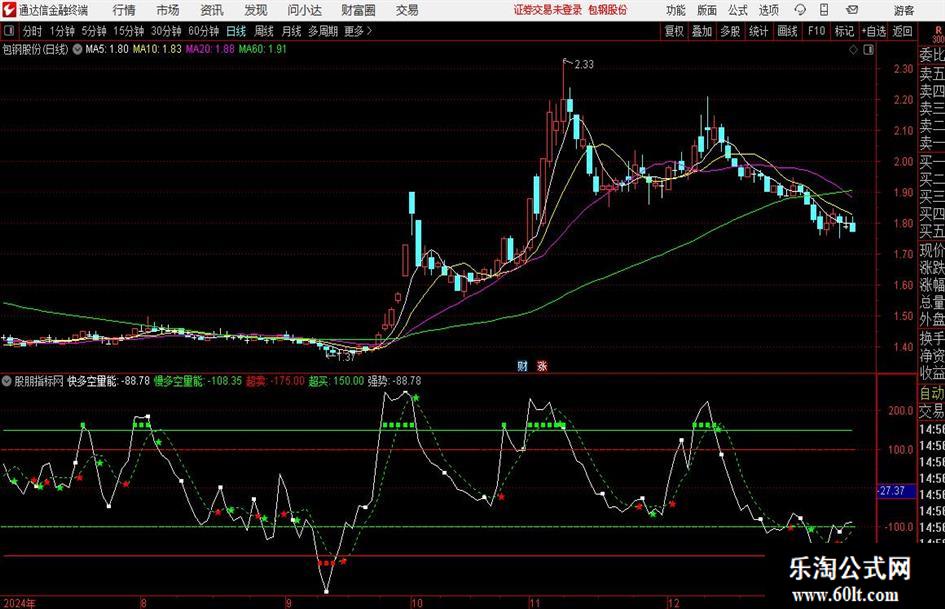Click the 统计 statistics button
The height and width of the screenshot is (609, 945).
pyautogui.click(x=758, y=31)
